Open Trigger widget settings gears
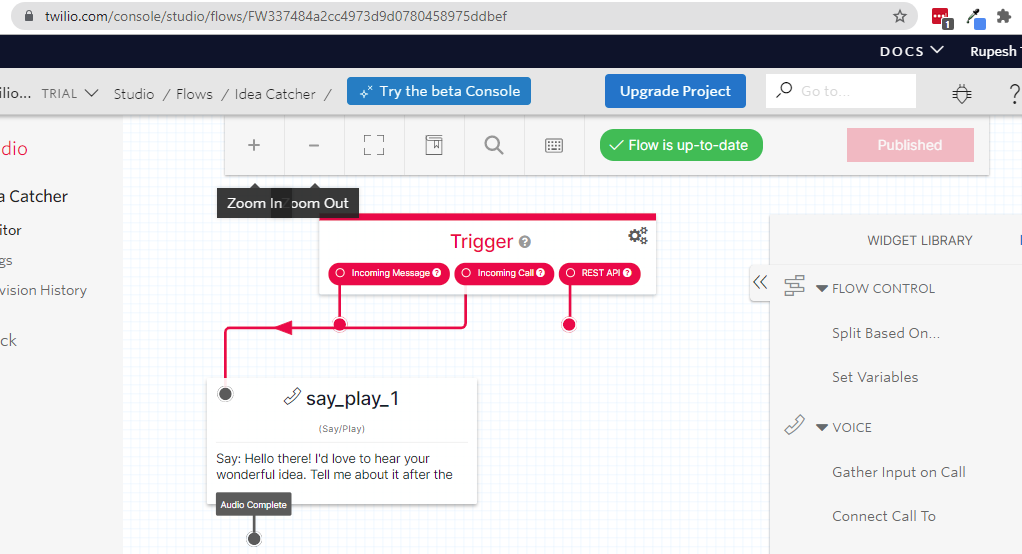Viewport: 1022px width, 554px height. (x=638, y=235)
